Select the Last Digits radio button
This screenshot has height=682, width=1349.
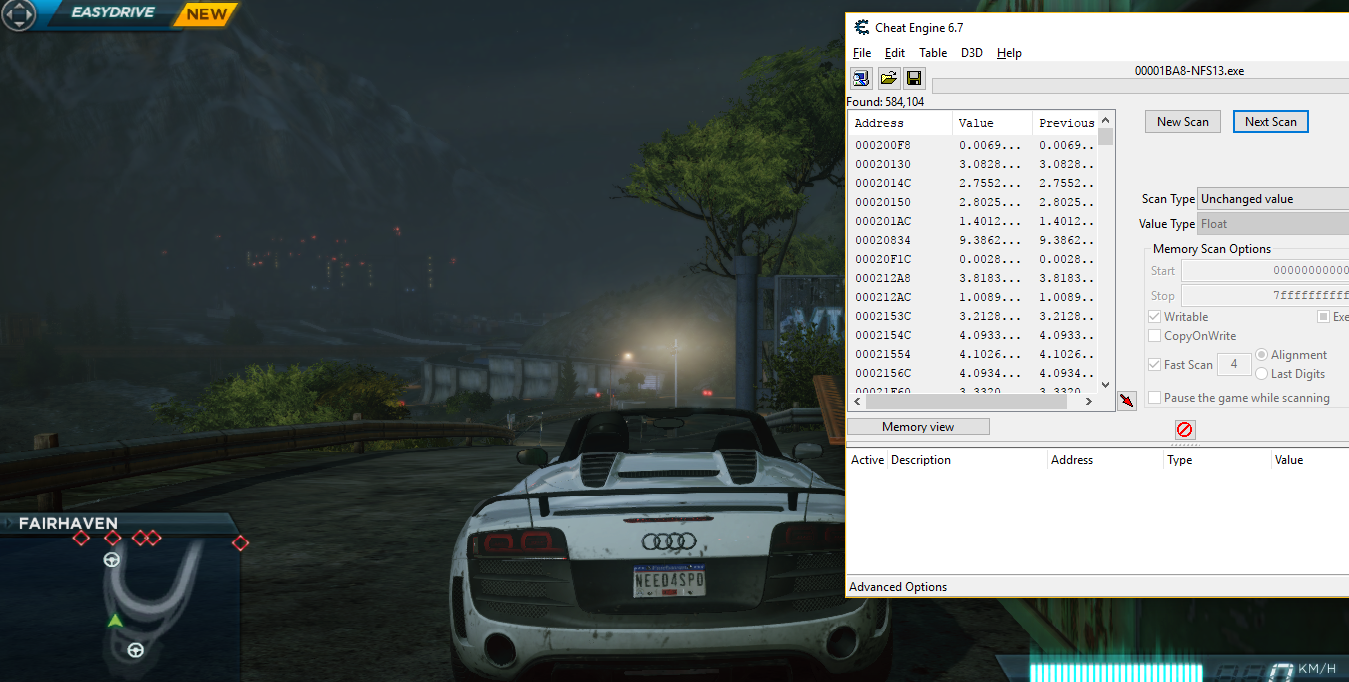pos(1261,374)
